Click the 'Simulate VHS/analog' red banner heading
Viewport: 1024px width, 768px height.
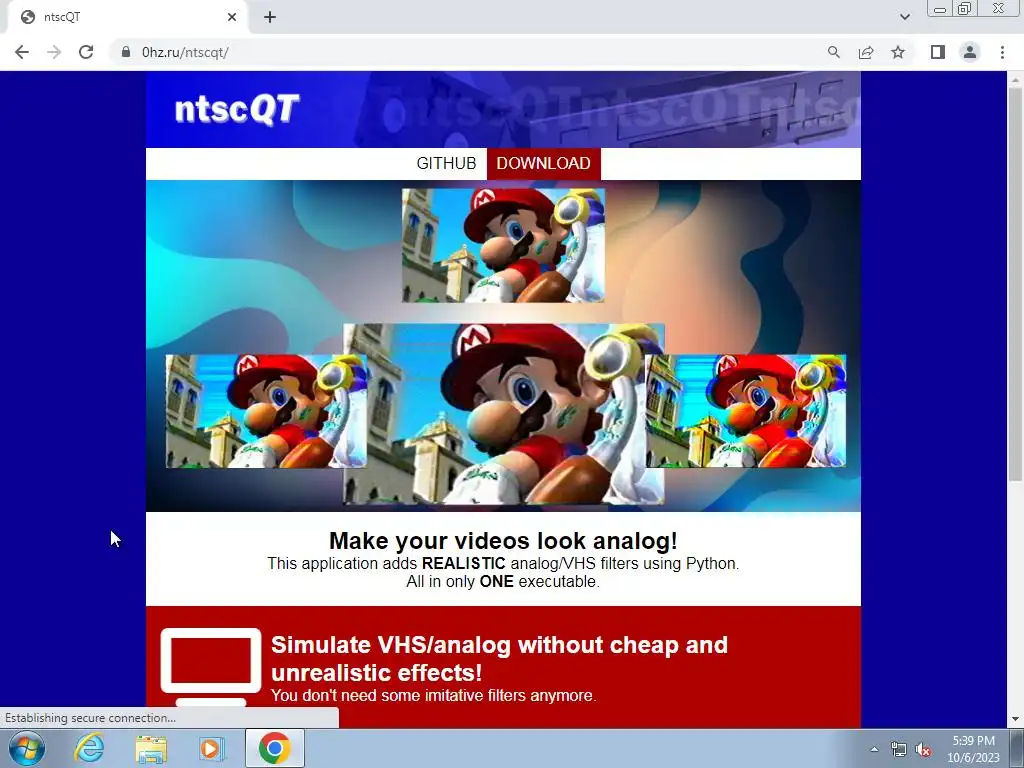point(499,658)
